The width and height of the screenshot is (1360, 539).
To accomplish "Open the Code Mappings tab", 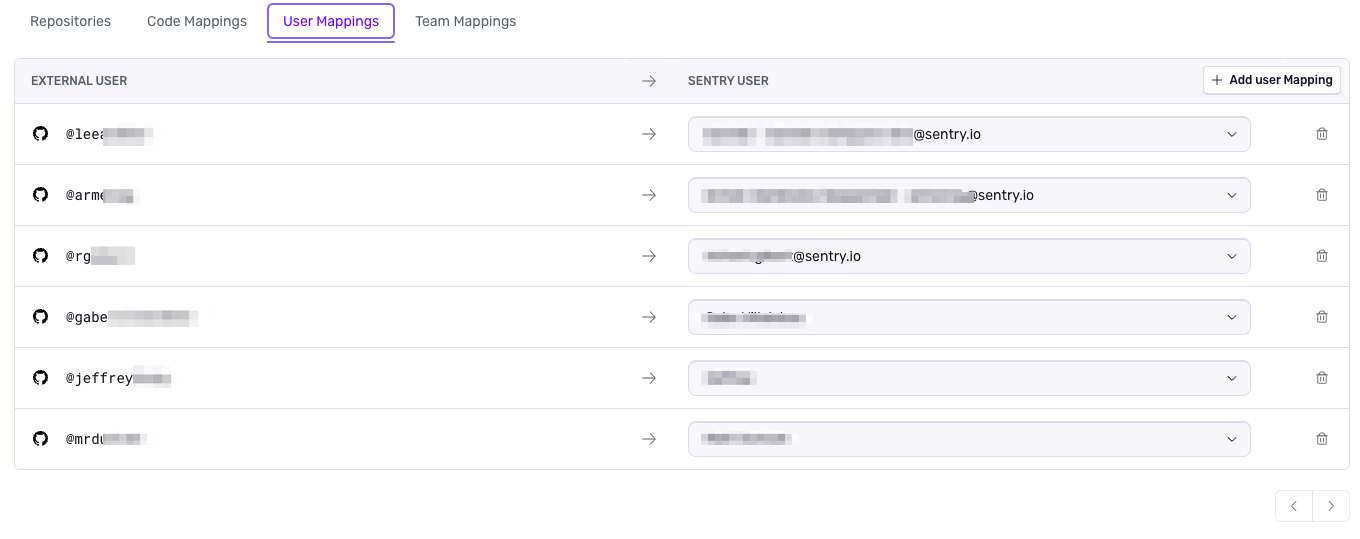I will (197, 21).
